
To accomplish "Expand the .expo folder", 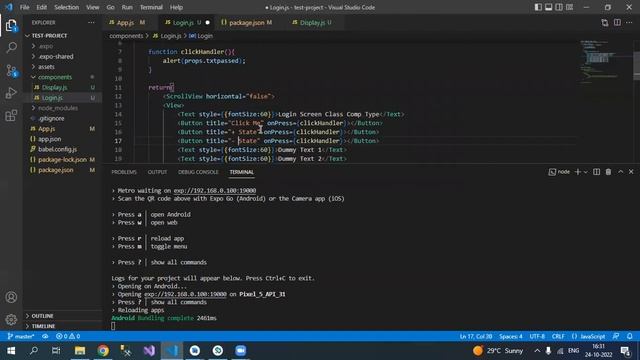I will coord(45,46).
